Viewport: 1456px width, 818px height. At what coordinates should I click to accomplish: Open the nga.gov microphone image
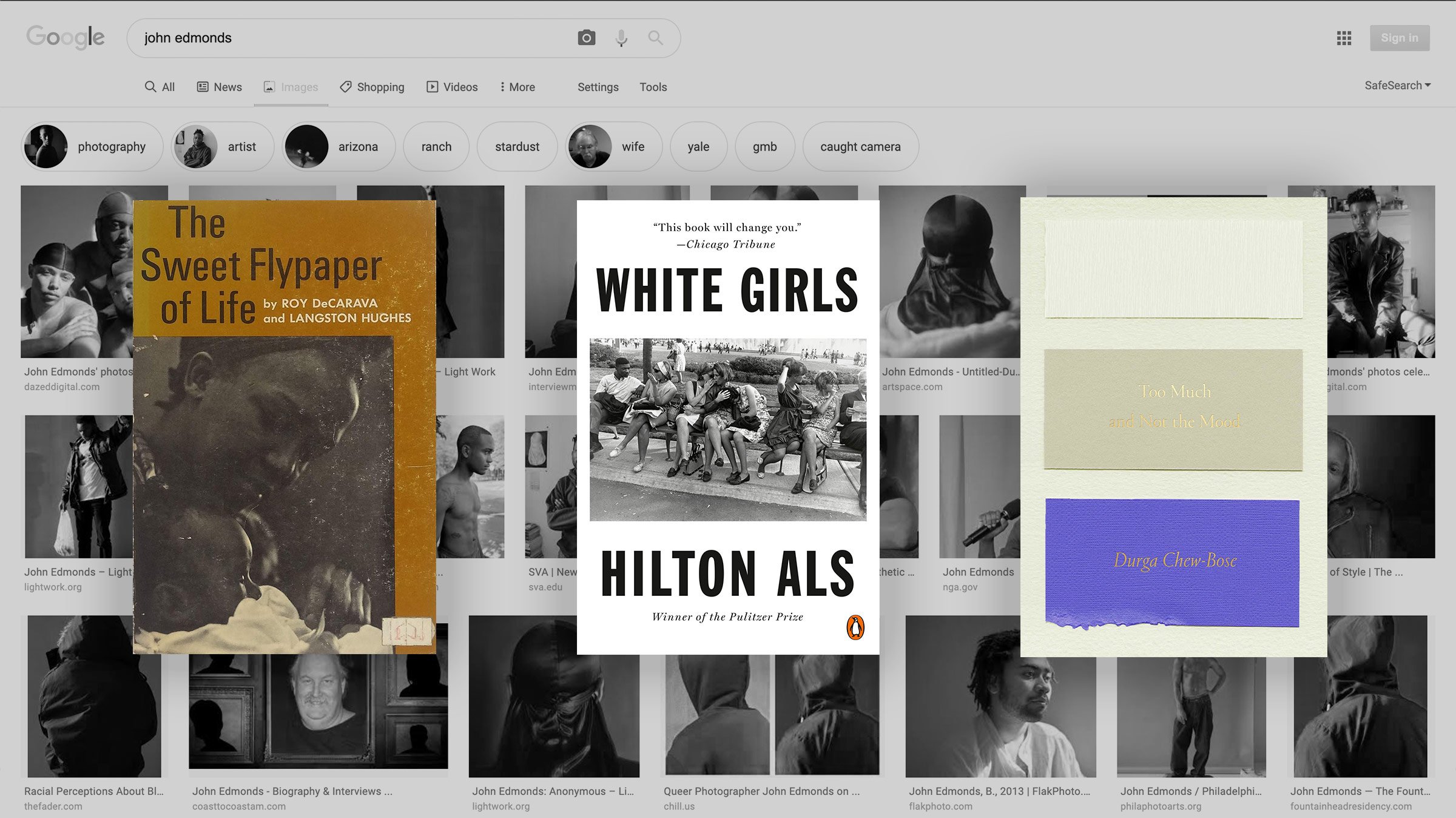(x=979, y=486)
